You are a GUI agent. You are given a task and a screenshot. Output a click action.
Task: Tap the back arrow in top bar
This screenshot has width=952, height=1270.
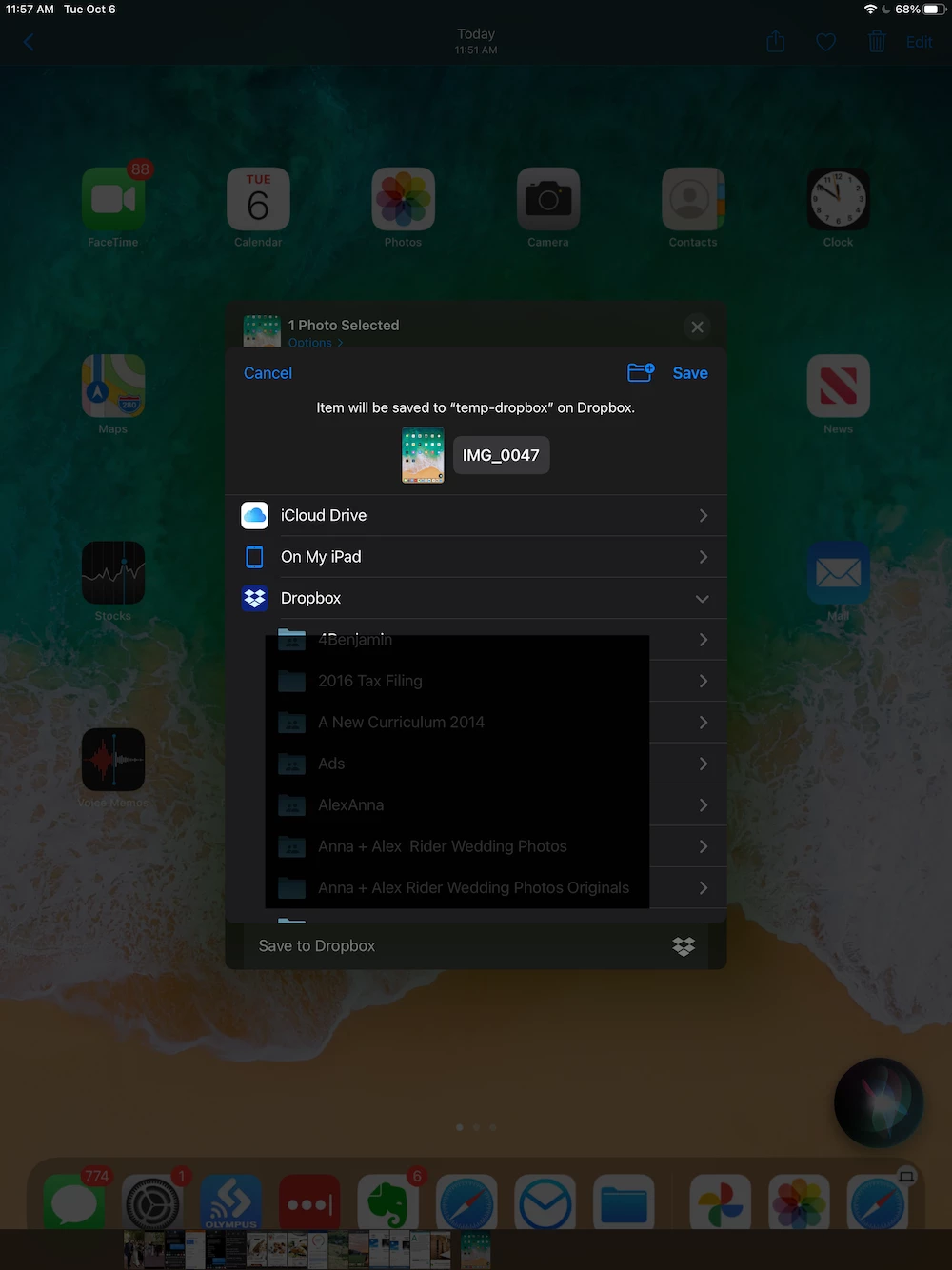[29, 42]
